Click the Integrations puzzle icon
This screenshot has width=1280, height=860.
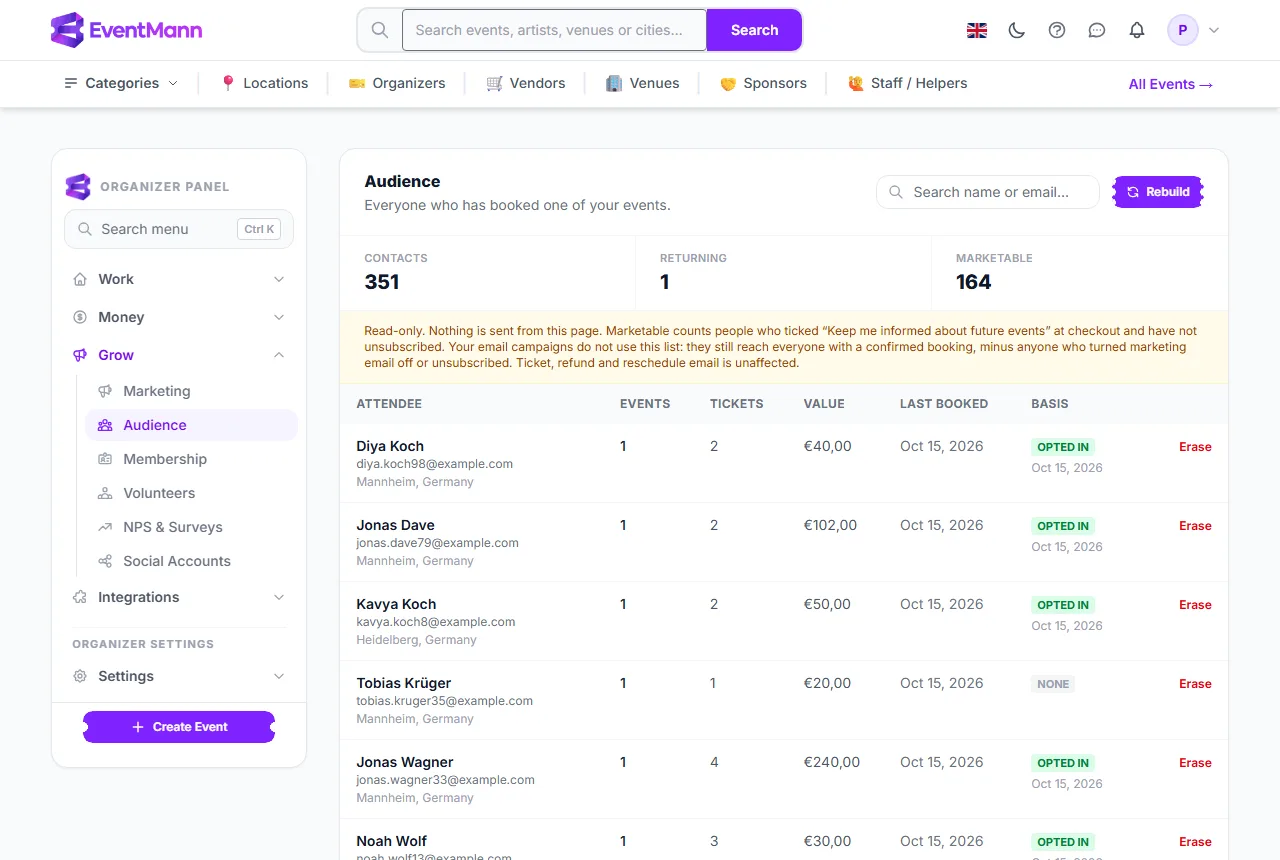click(x=80, y=597)
